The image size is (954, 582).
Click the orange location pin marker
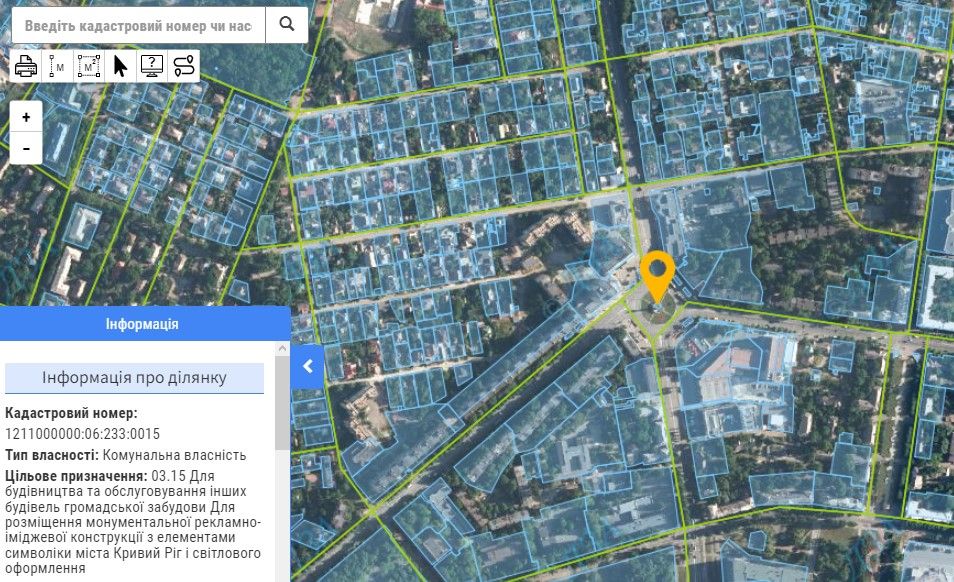click(656, 275)
